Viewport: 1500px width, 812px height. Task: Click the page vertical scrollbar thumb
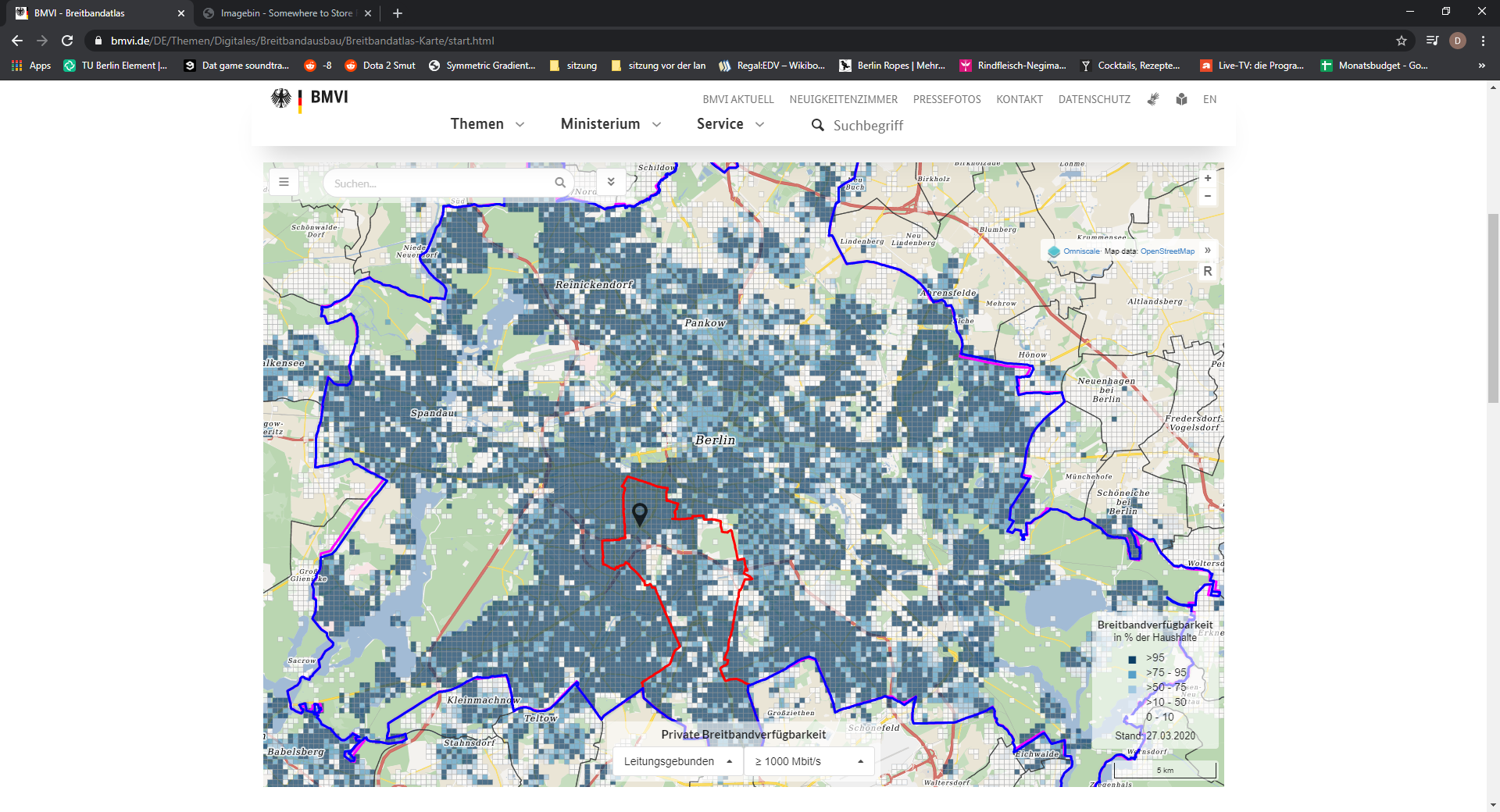[x=1493, y=308]
